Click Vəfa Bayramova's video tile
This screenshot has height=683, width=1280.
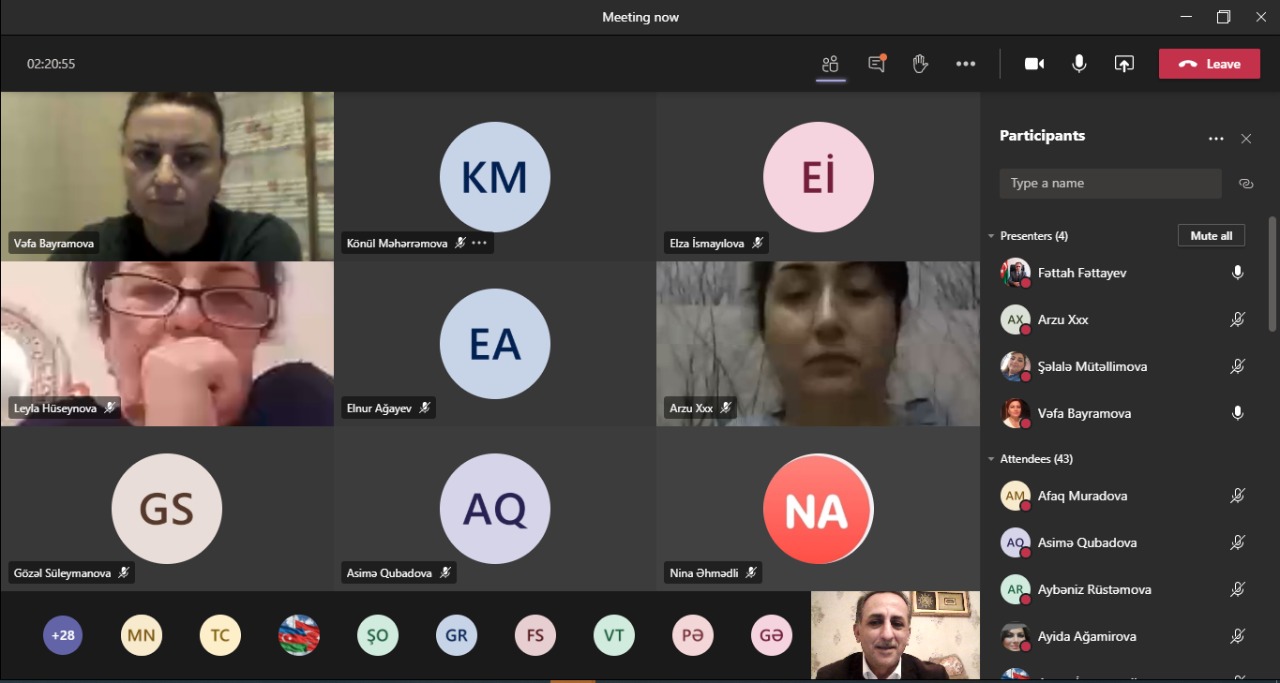pyautogui.click(x=167, y=176)
